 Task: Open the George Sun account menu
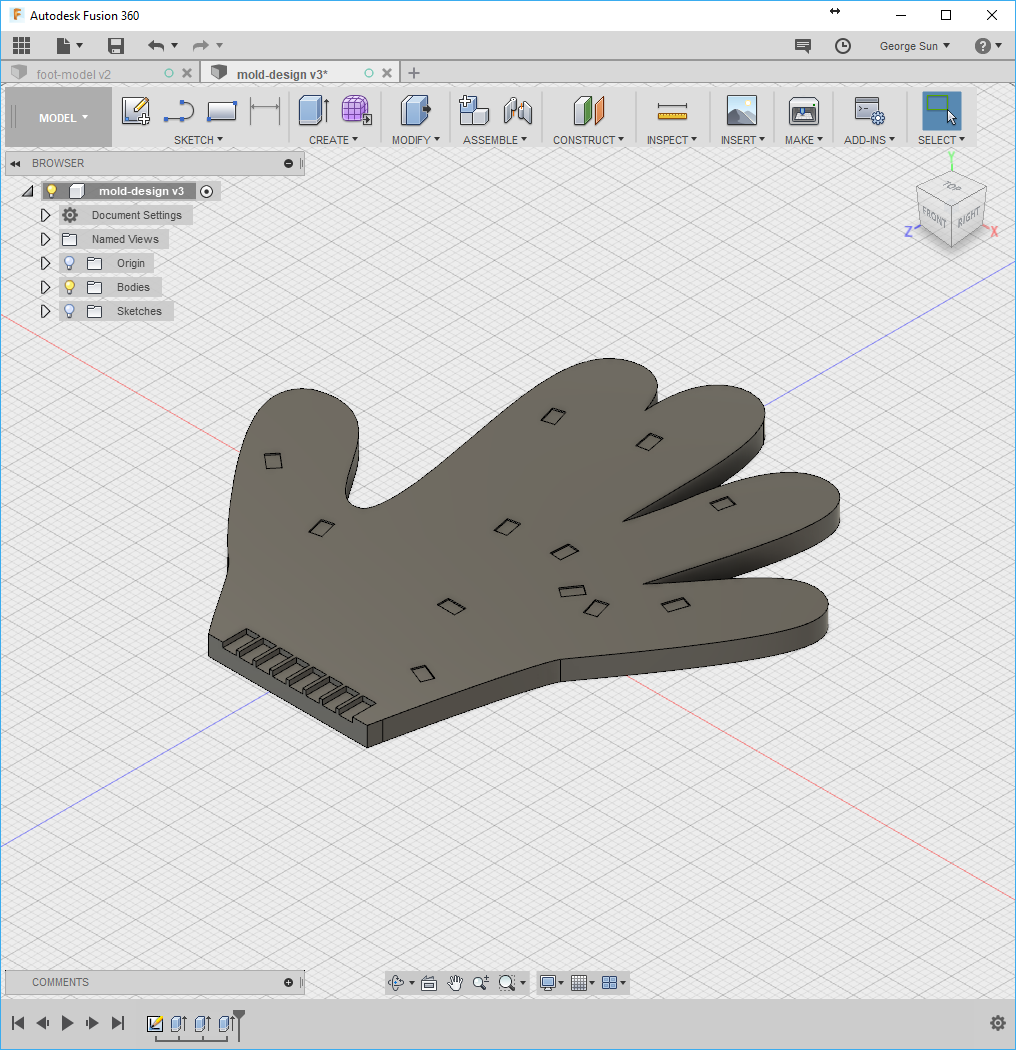[x=914, y=46]
